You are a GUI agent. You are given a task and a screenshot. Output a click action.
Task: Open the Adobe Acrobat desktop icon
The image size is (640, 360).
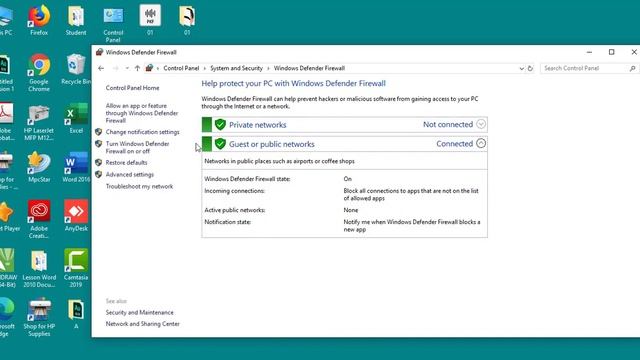click(x=7, y=122)
